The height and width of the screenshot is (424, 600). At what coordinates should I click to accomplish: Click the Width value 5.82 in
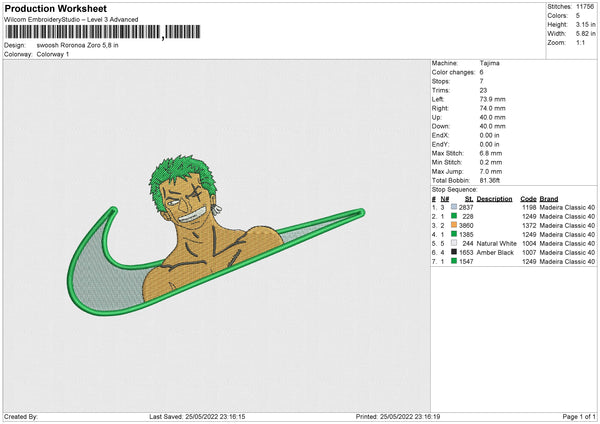pyautogui.click(x=586, y=34)
